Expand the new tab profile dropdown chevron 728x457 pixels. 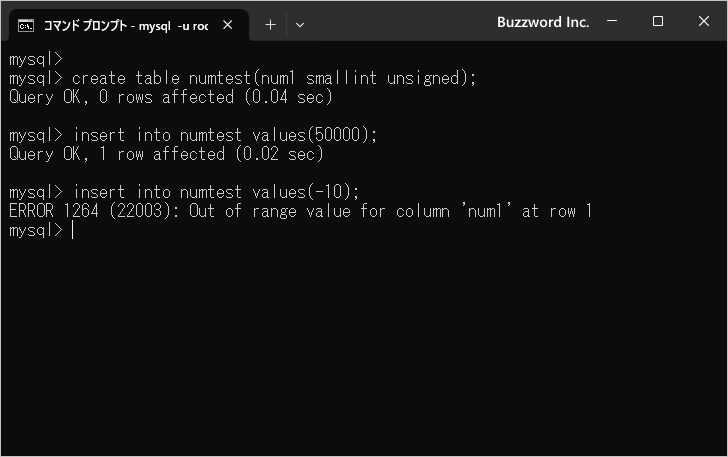tap(300, 25)
